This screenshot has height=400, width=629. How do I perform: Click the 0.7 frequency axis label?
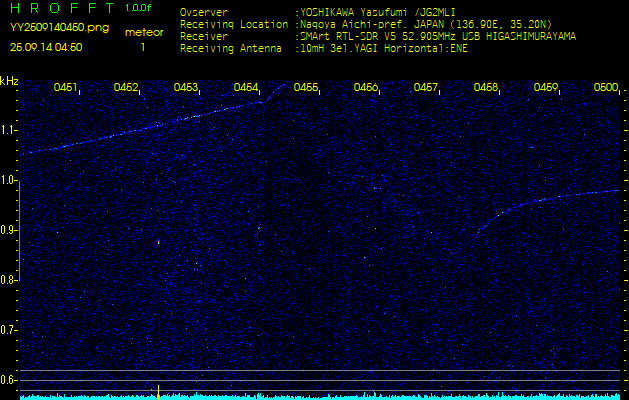[x=9, y=330]
